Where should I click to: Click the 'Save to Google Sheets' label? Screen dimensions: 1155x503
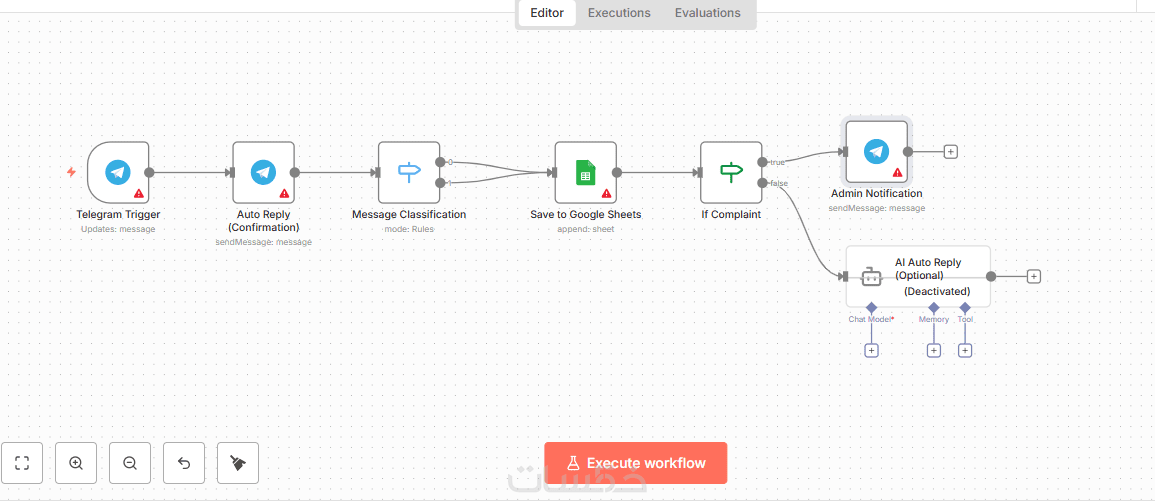click(586, 215)
